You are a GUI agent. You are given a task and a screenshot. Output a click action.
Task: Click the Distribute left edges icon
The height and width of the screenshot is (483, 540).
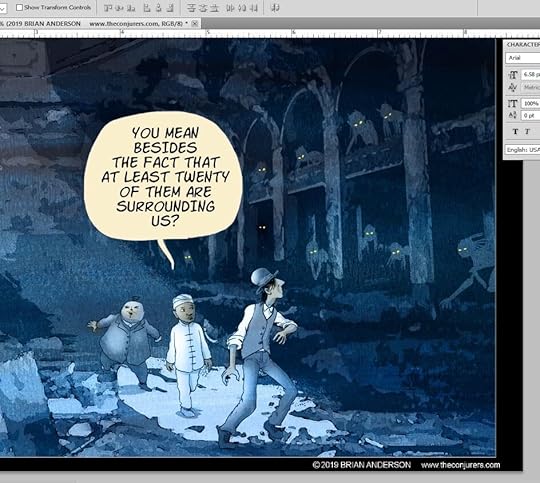(230, 8)
